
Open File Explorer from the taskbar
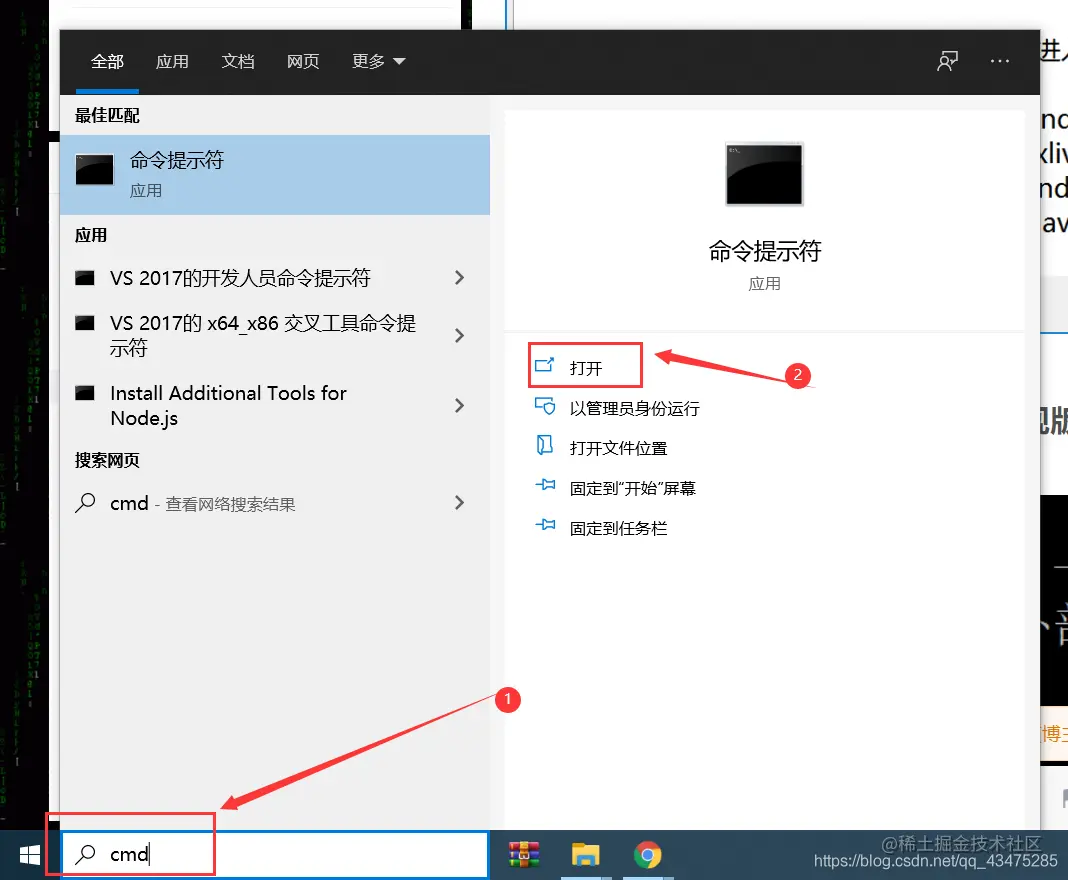pyautogui.click(x=585, y=855)
